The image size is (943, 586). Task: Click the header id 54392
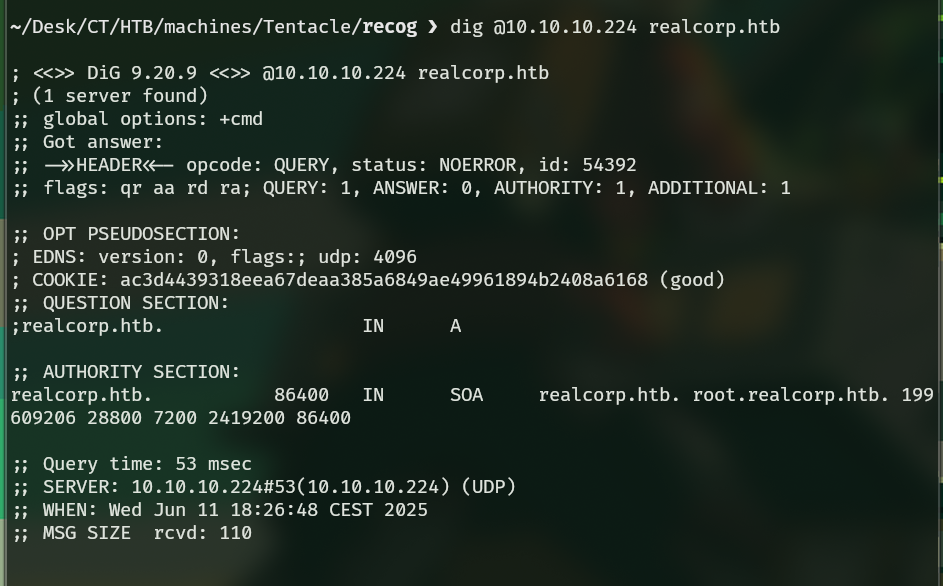click(609, 165)
